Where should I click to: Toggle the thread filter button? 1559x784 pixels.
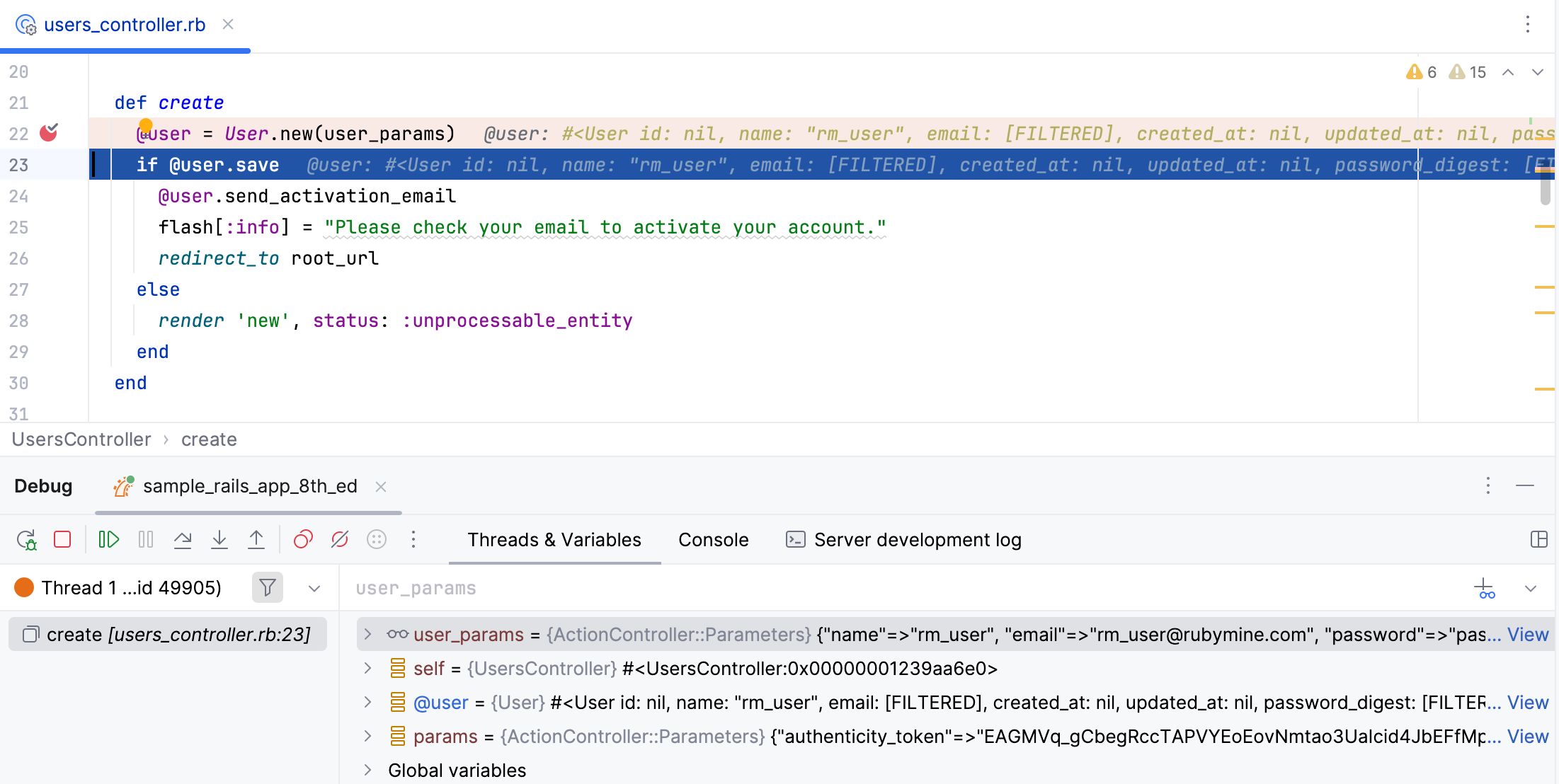268,587
